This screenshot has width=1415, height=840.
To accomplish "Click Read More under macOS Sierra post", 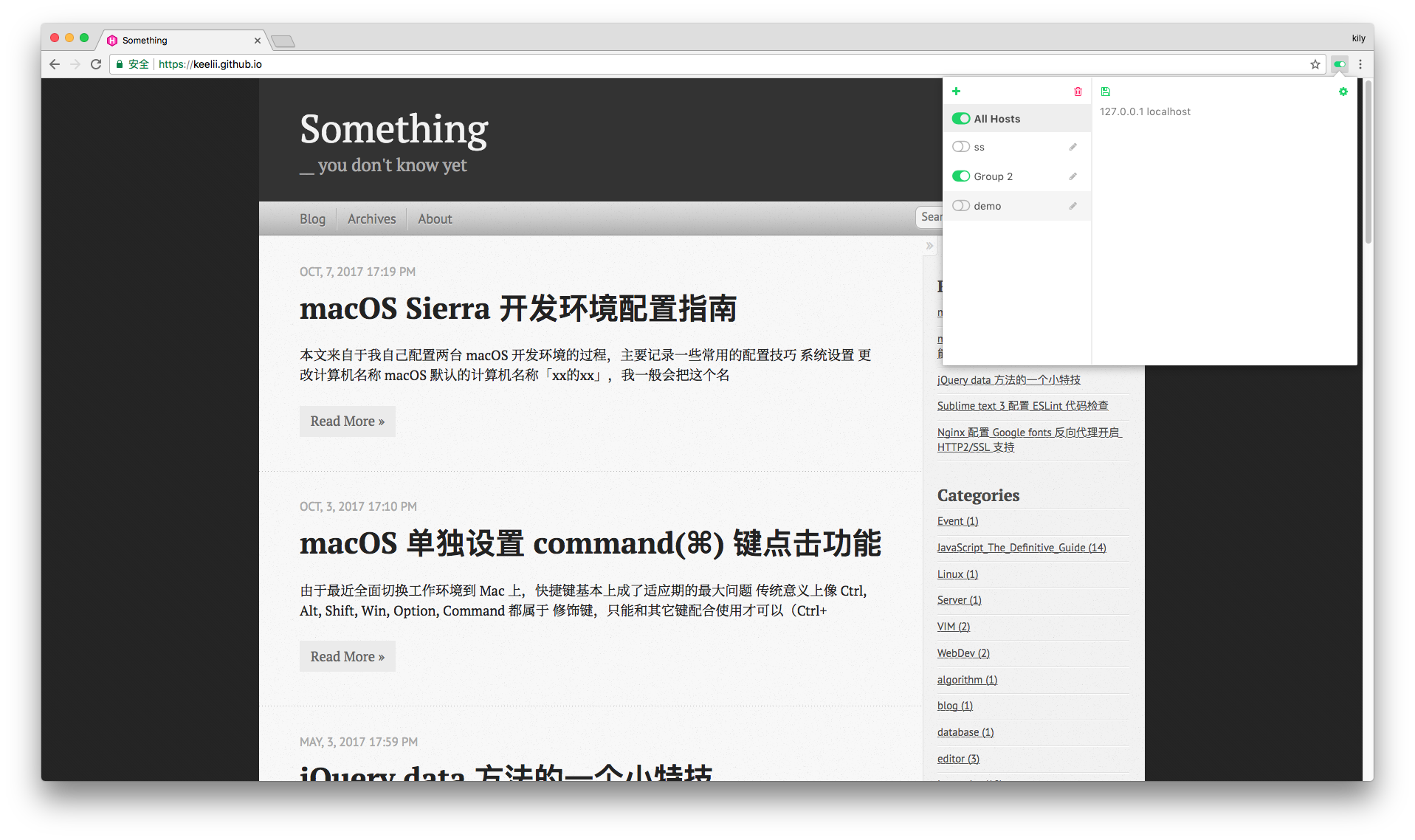I will click(348, 421).
